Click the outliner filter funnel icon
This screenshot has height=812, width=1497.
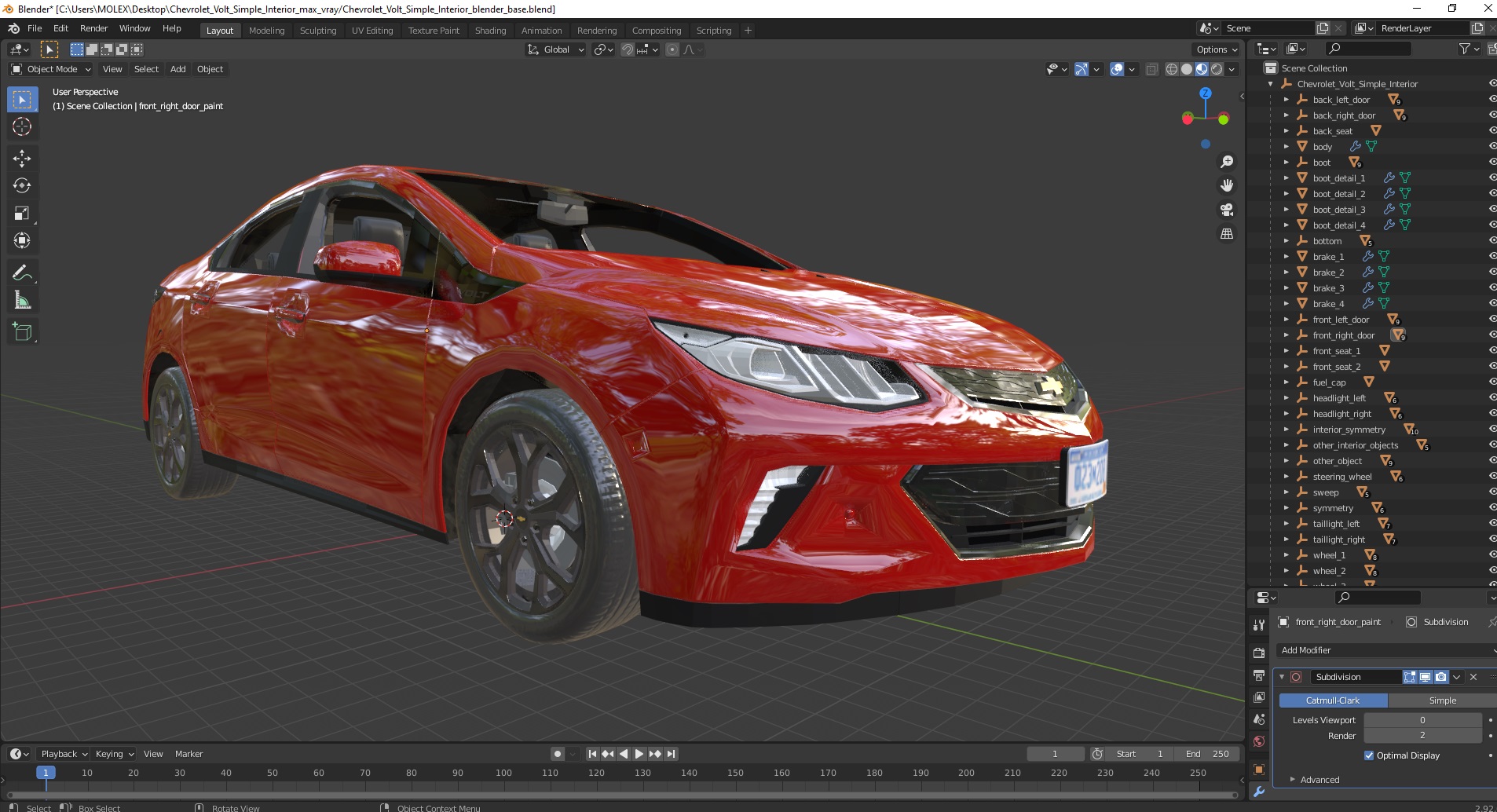(x=1465, y=49)
